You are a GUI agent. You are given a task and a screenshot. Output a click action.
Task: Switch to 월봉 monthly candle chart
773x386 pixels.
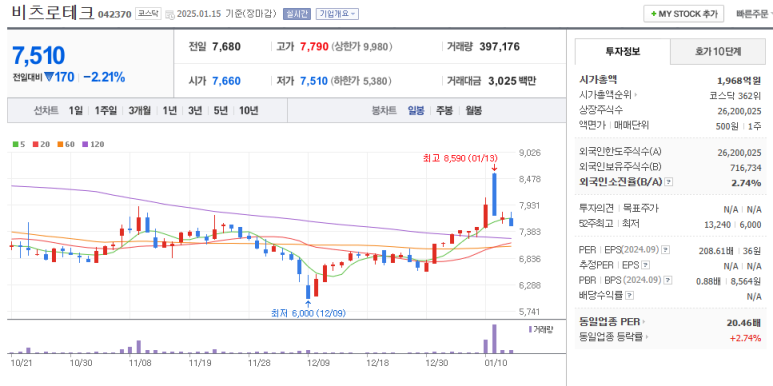tap(473, 110)
